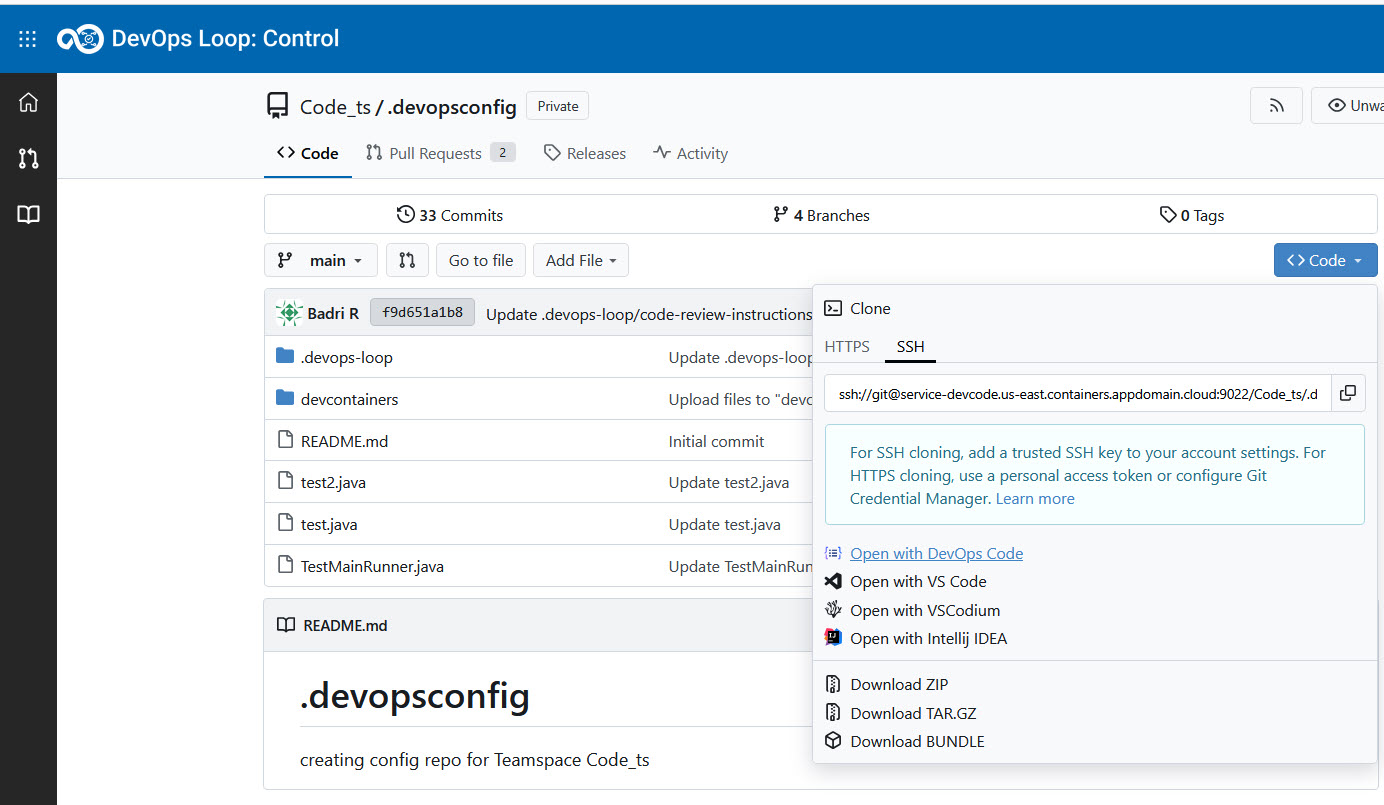Collapse the blue Code dropdown button
The image size is (1384, 805).
[1325, 260]
